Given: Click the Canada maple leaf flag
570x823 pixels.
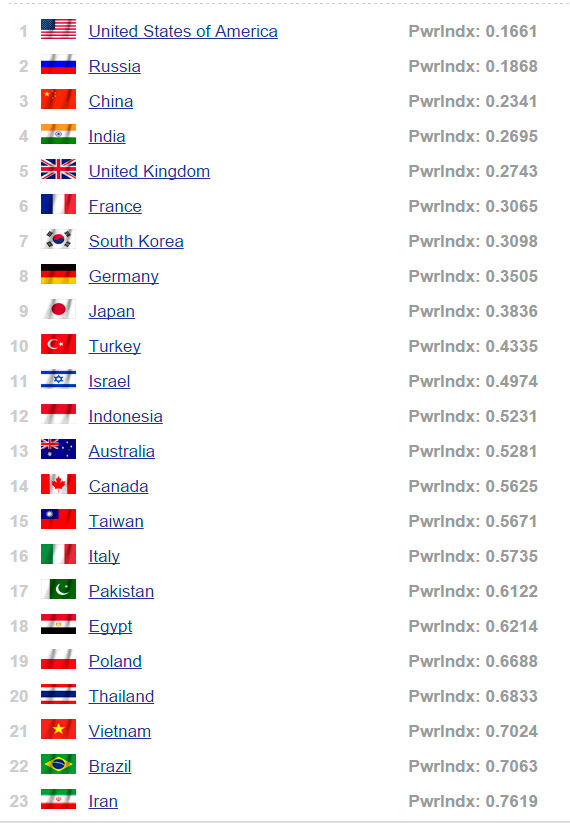Looking at the screenshot, I should [x=58, y=484].
